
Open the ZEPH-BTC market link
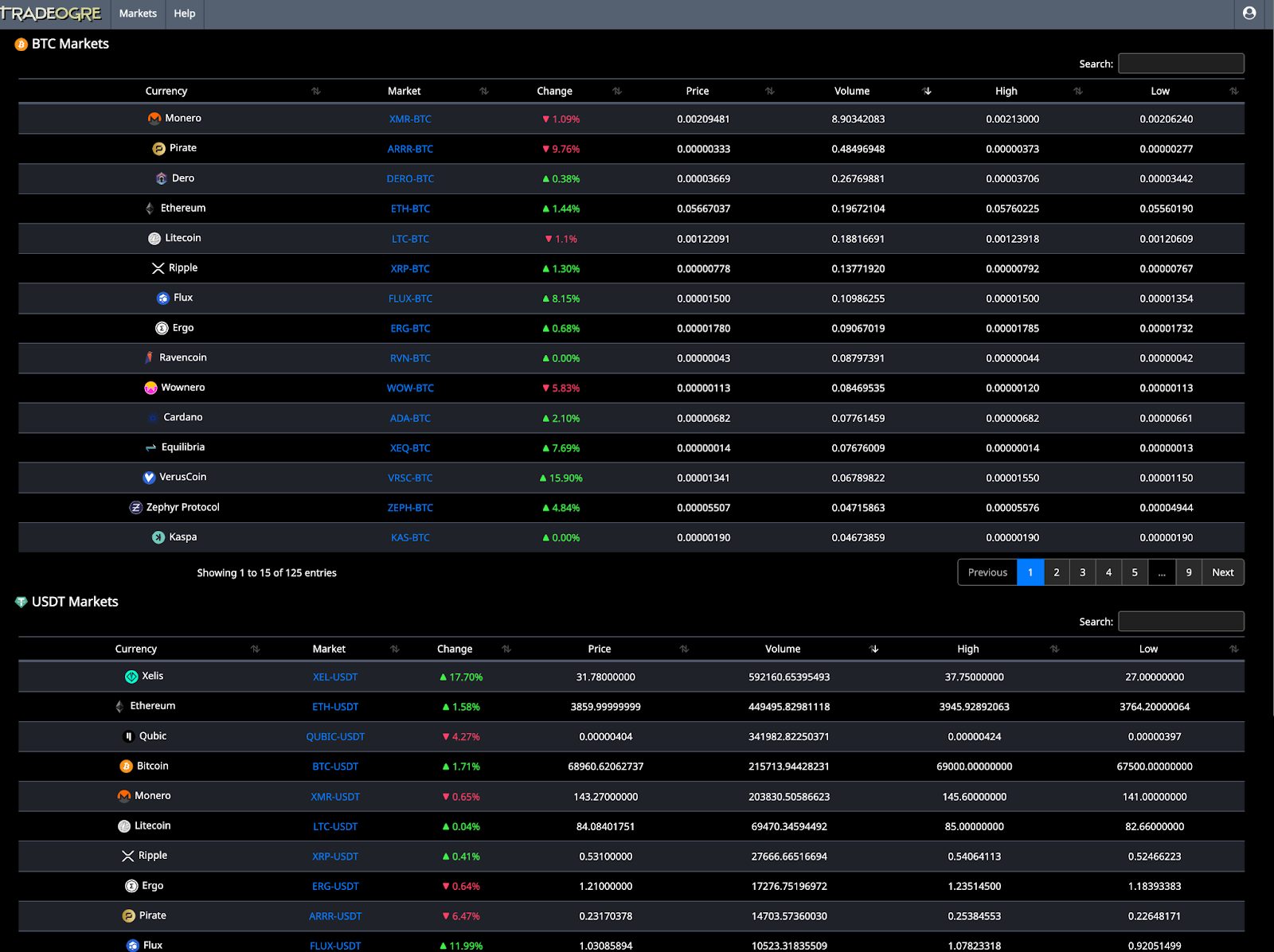[410, 508]
